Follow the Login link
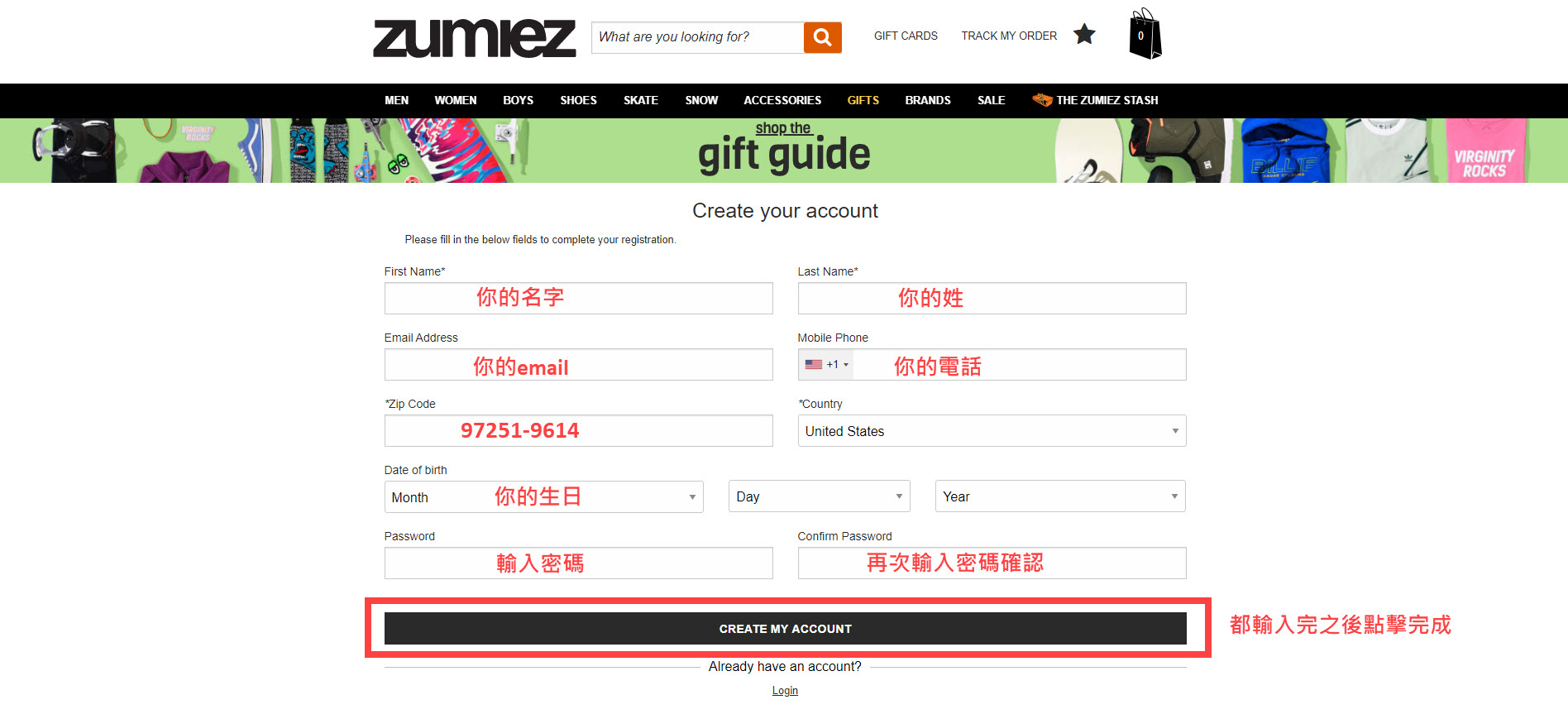1568x719 pixels. (785, 691)
